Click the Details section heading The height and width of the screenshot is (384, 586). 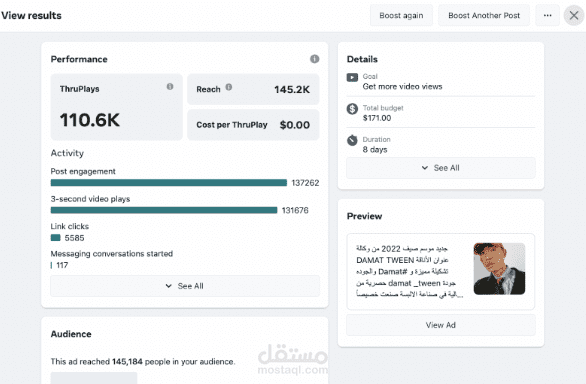point(362,59)
